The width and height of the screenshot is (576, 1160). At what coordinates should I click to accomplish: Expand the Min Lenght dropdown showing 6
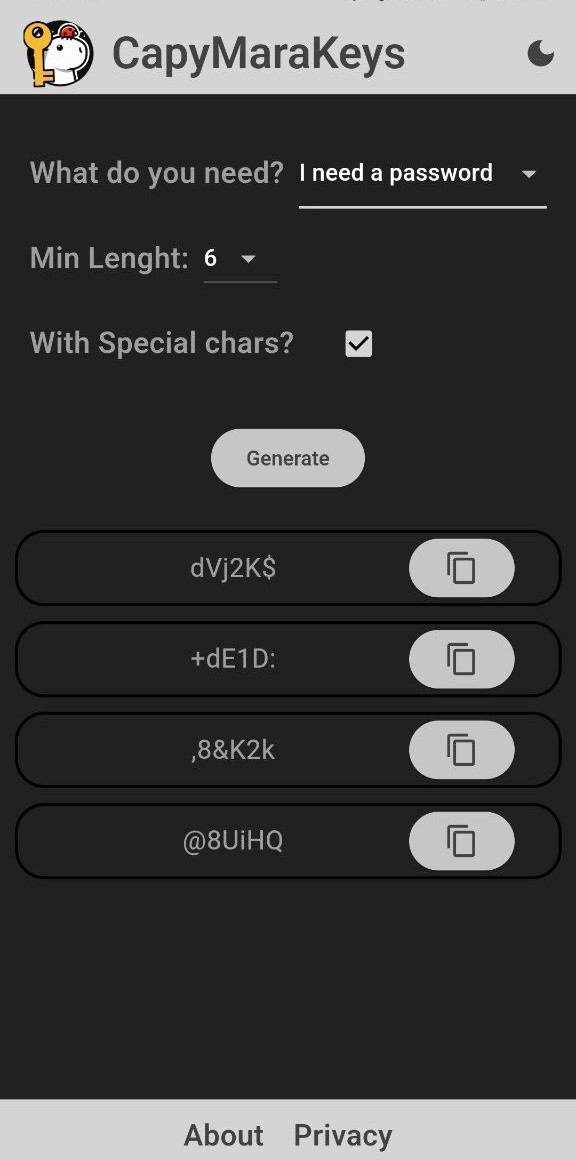pyautogui.click(x=240, y=259)
